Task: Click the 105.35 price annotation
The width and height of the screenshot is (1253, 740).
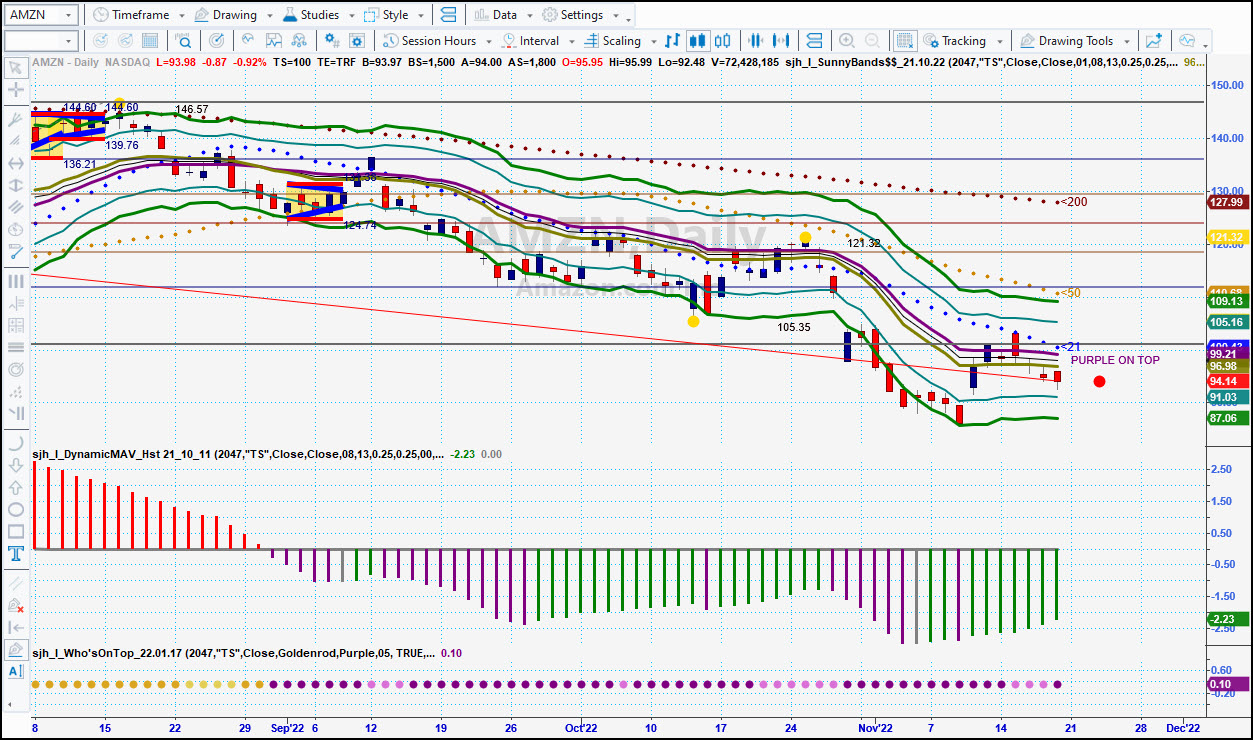Action: [794, 327]
